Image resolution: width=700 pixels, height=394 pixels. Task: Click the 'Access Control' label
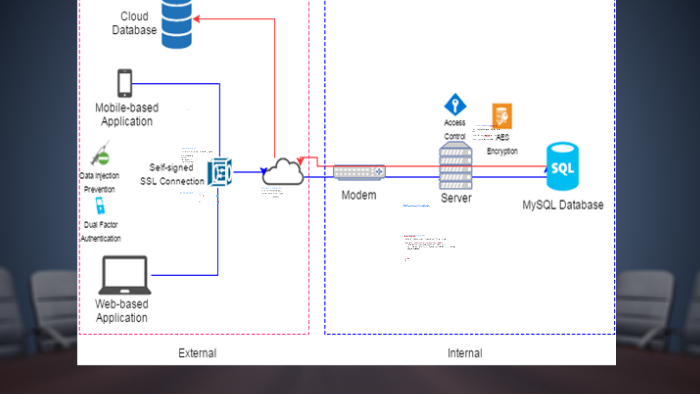(x=454, y=129)
